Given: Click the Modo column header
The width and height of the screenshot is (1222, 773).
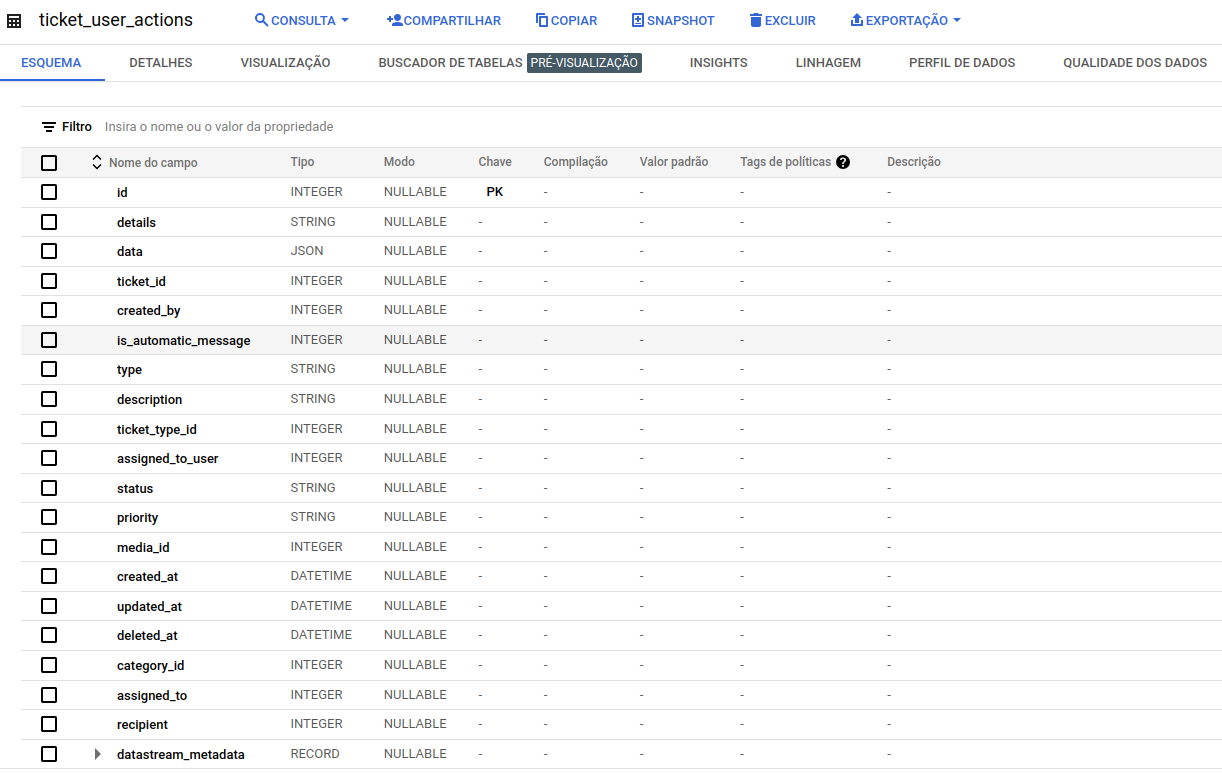Looking at the screenshot, I should click(x=399, y=162).
